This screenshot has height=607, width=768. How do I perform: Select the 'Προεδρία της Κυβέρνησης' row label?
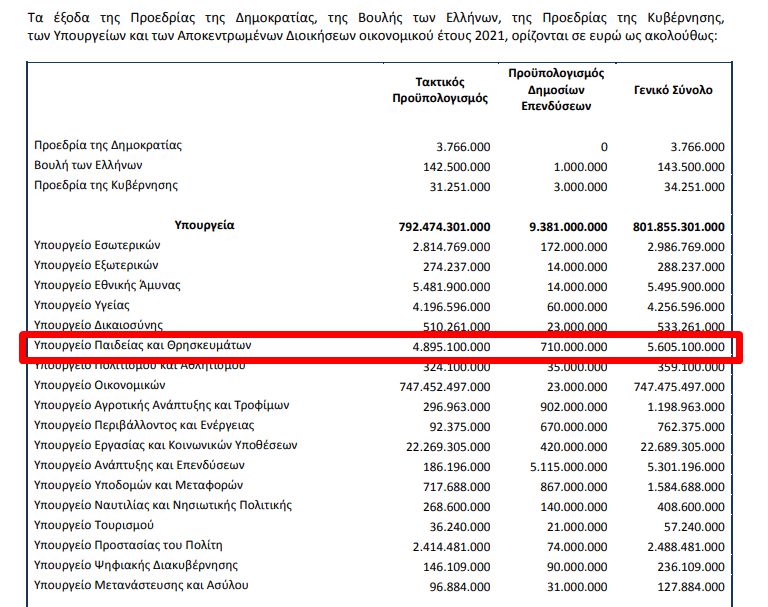[x=106, y=186]
